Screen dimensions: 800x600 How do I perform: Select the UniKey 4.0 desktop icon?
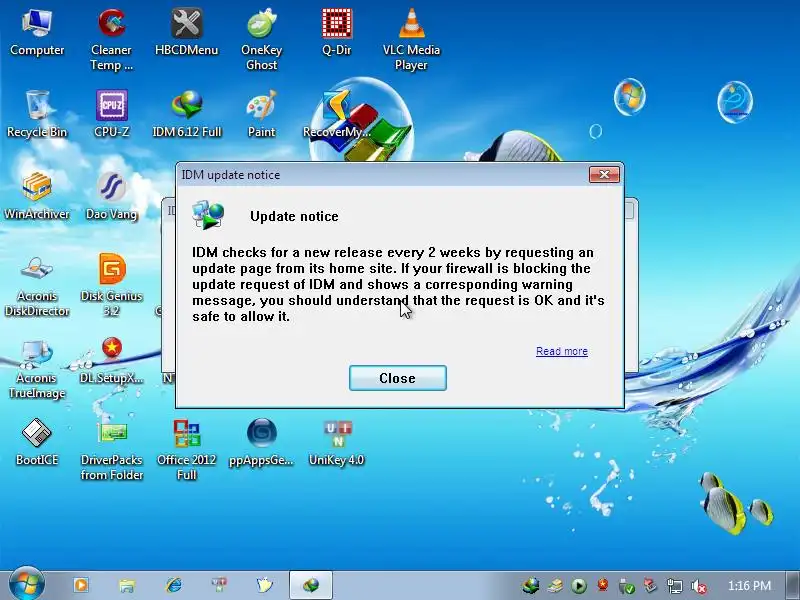(x=337, y=442)
